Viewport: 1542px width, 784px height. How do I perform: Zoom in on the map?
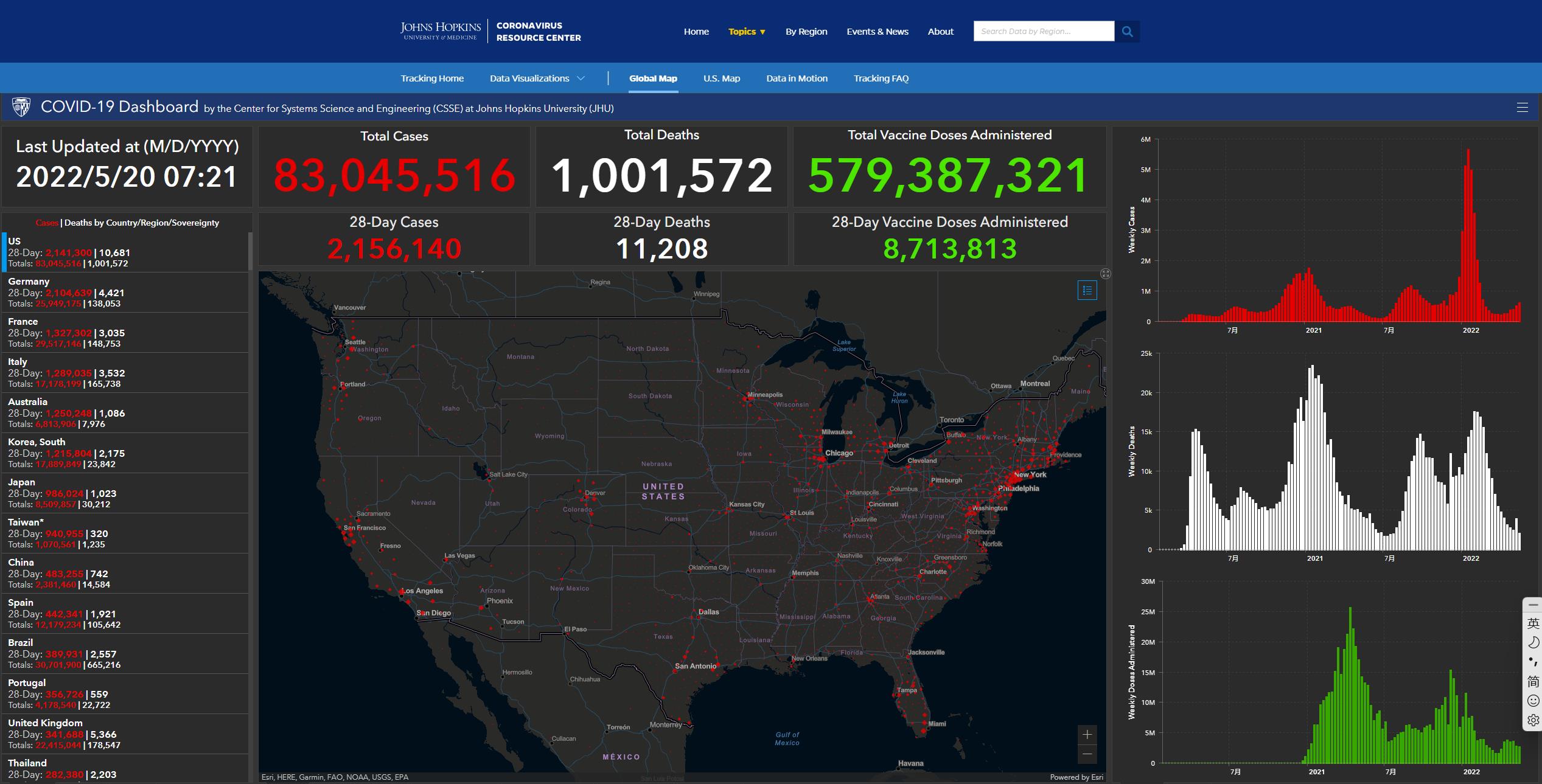1087,735
